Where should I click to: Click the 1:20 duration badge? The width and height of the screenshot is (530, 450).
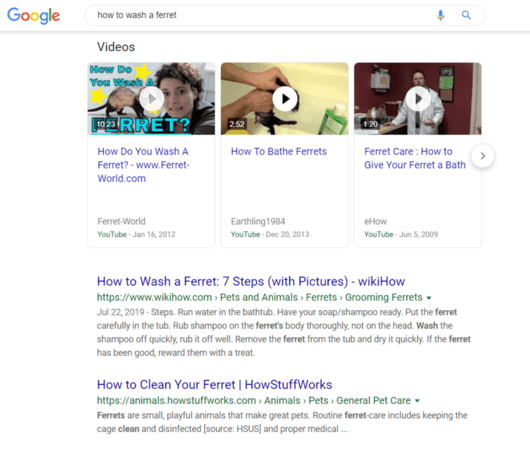(x=370, y=124)
